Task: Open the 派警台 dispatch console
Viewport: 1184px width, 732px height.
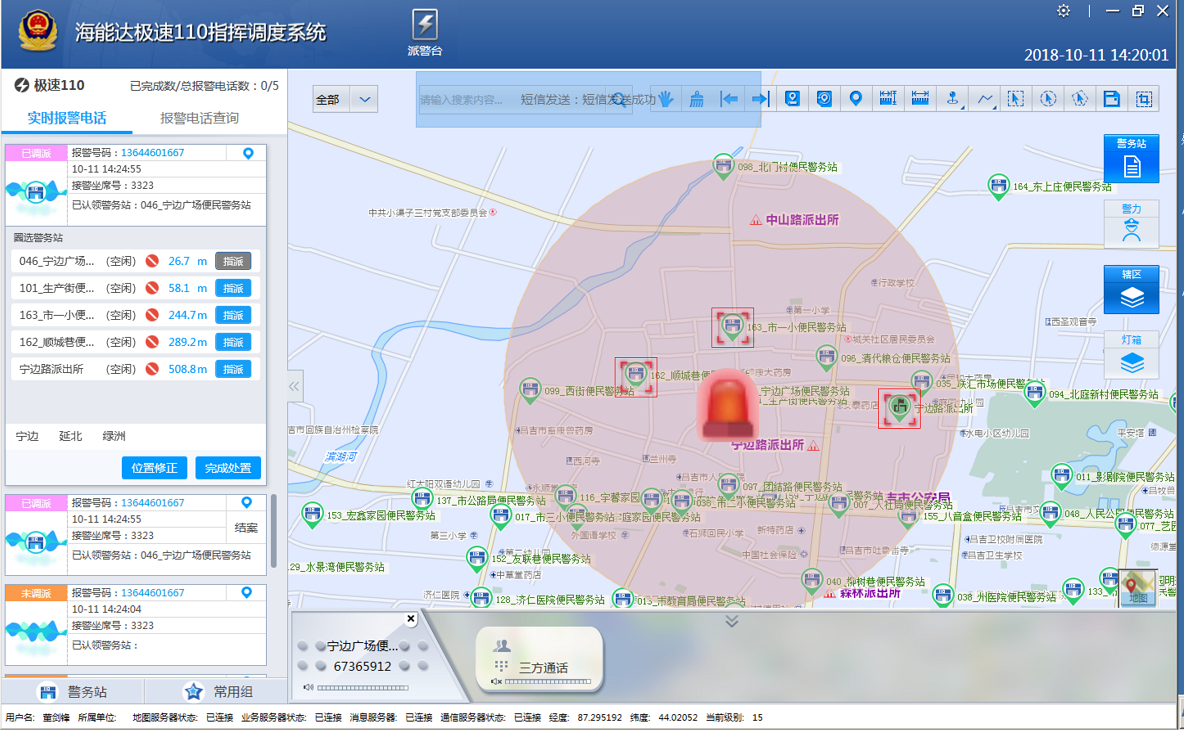Action: pos(425,33)
